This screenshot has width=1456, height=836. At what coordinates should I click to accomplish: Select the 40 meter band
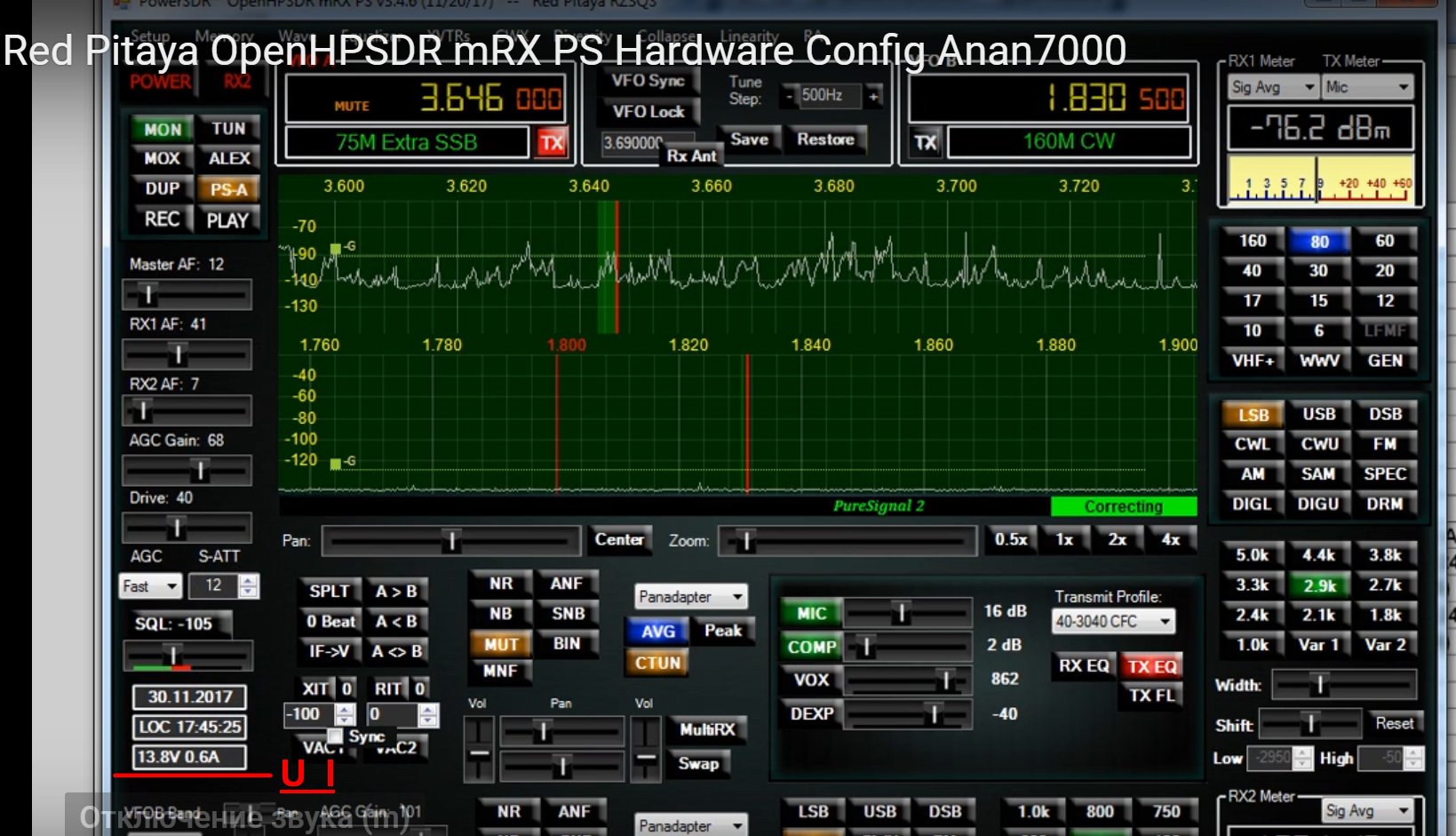(1252, 271)
